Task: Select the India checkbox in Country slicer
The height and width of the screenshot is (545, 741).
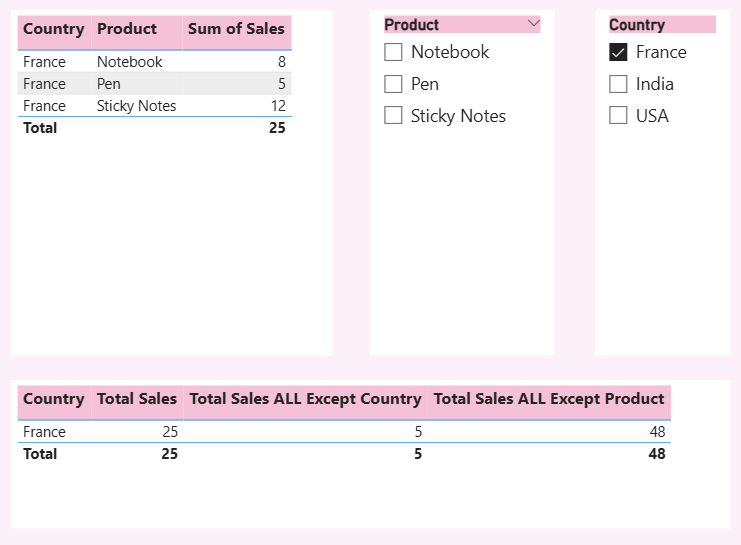Action: pyautogui.click(x=618, y=84)
